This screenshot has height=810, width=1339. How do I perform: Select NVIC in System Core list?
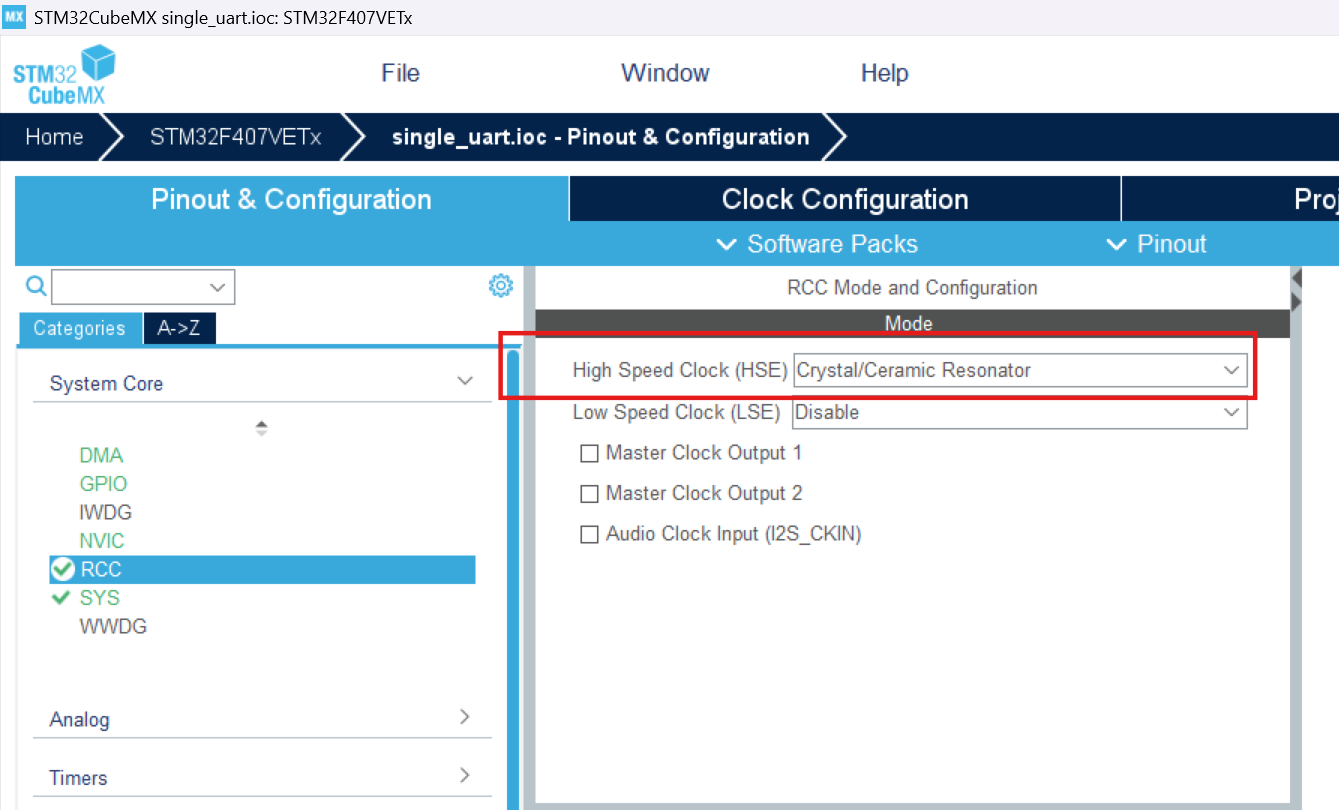tap(102, 541)
